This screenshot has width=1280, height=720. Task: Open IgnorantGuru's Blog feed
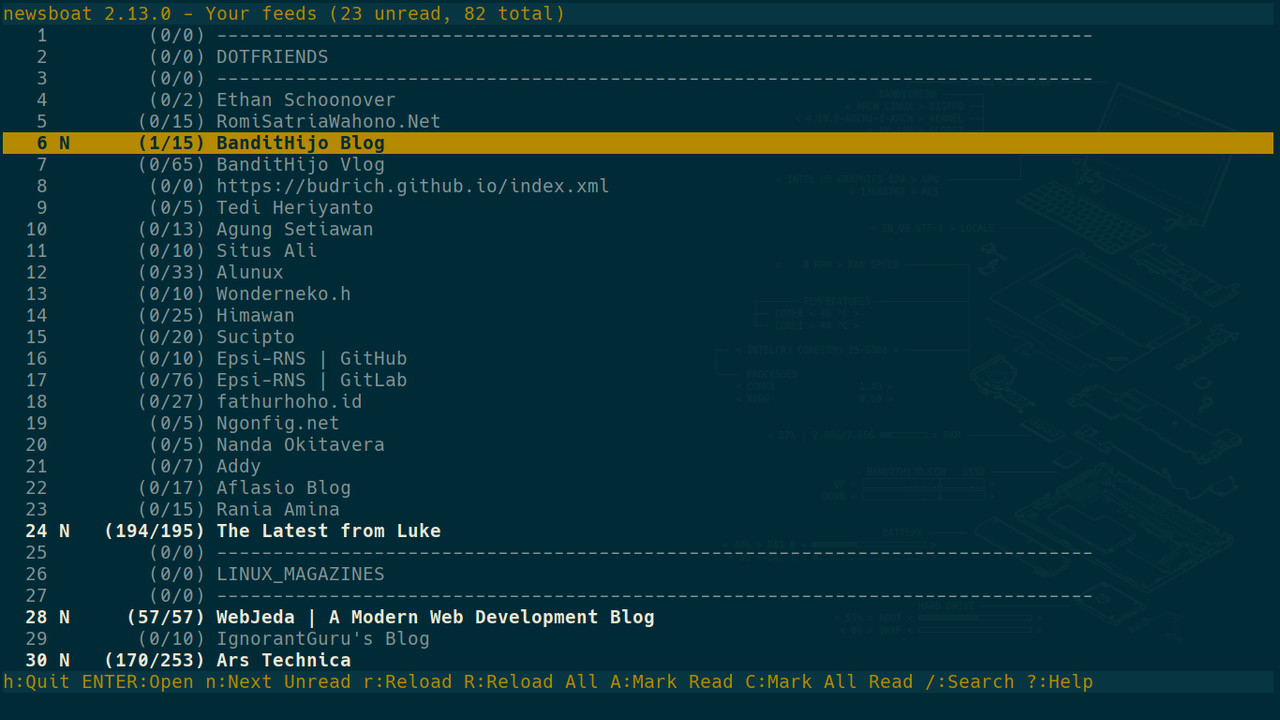click(x=322, y=639)
